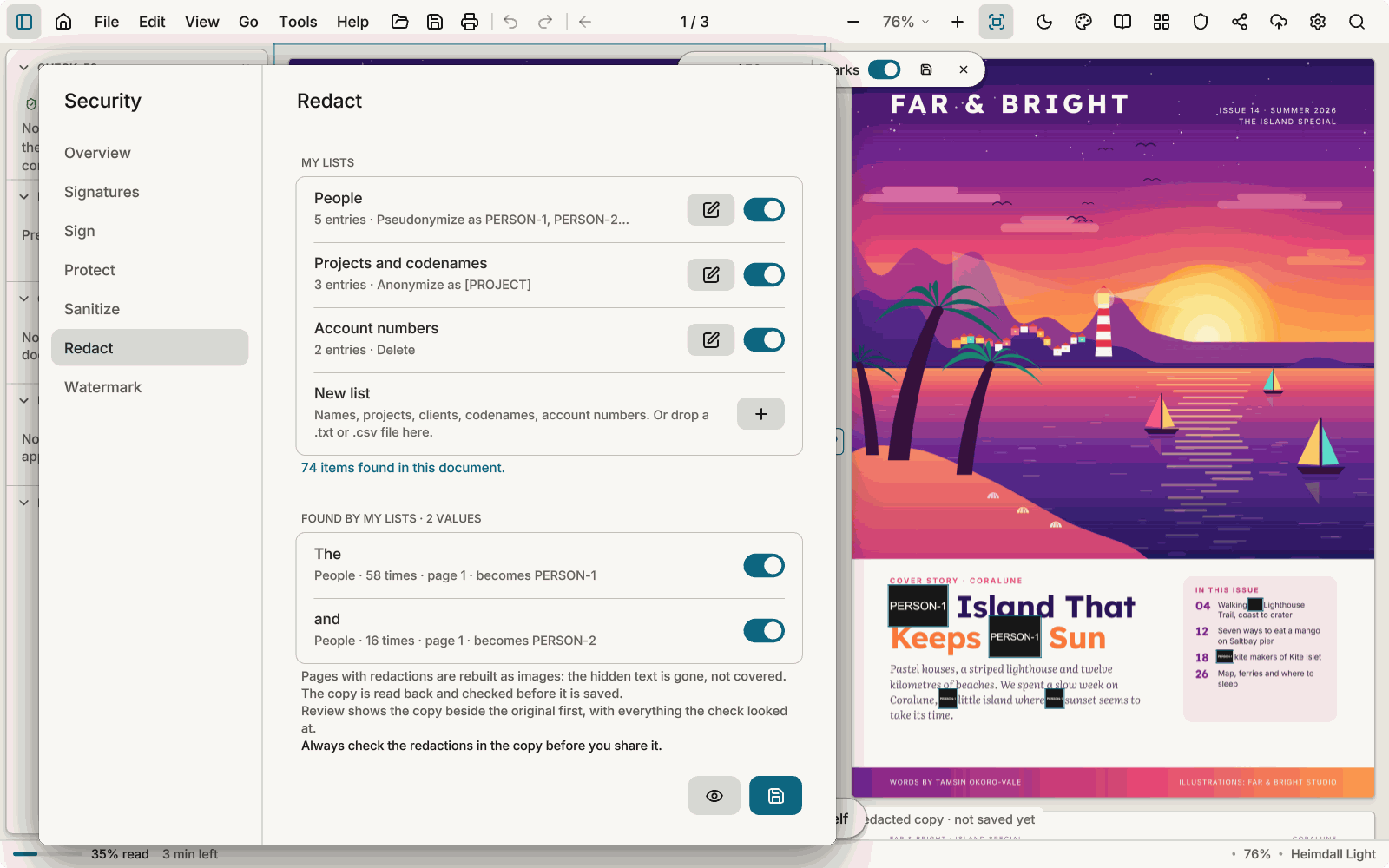Click the shield security icon in the toolbar
Screen dimensions: 1389x868
[1201, 22]
